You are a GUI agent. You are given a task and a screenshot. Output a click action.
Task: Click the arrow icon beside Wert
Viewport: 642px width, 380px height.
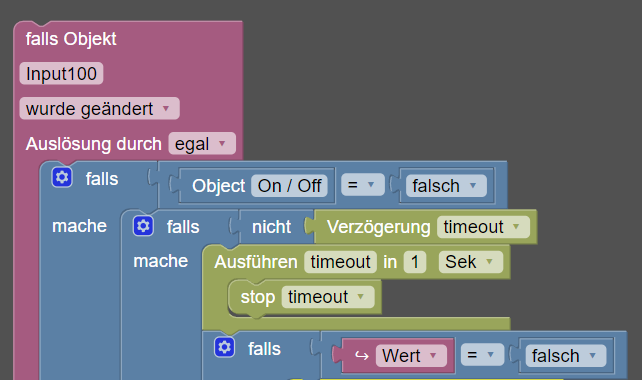[362, 355]
